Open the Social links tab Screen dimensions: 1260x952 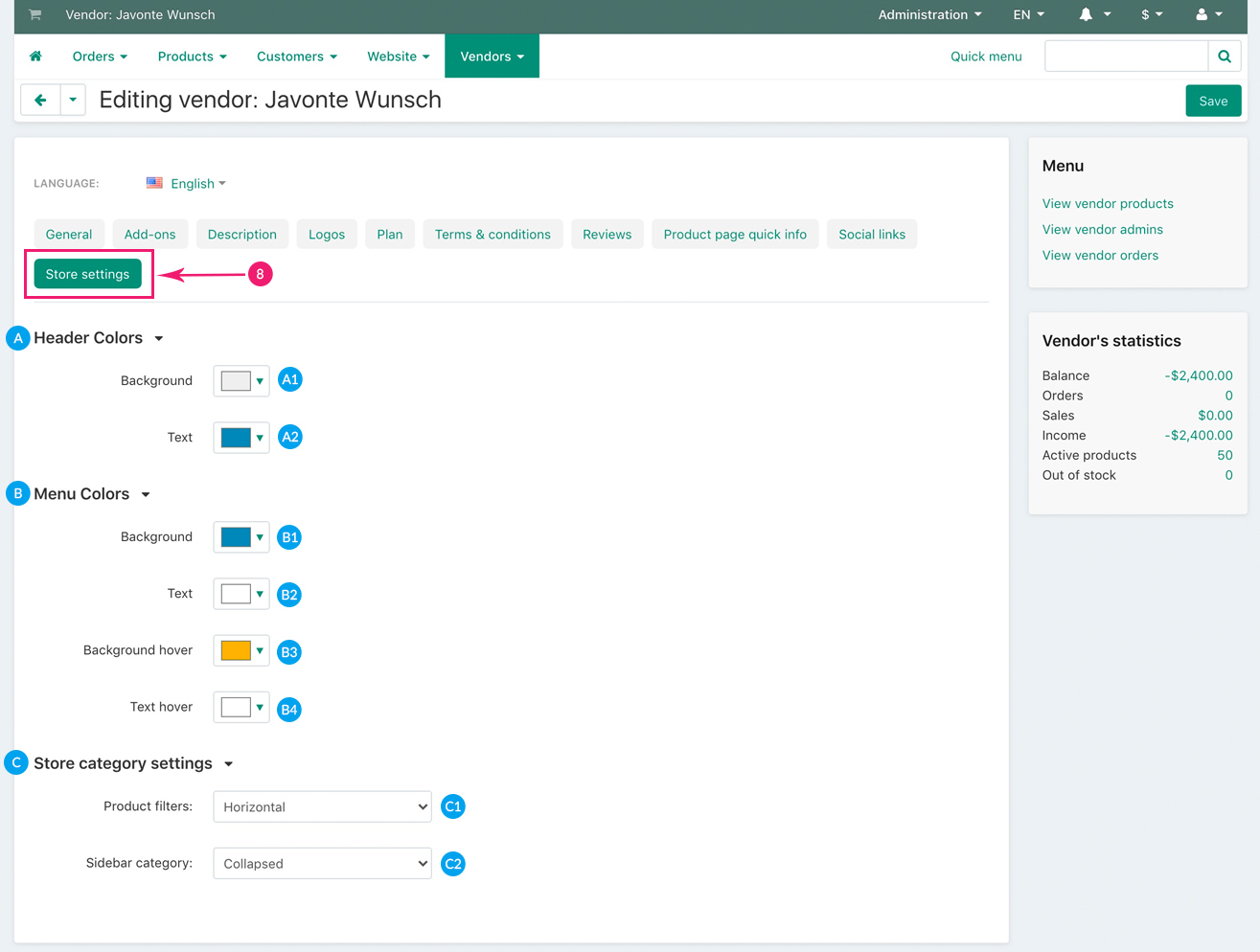point(872,235)
